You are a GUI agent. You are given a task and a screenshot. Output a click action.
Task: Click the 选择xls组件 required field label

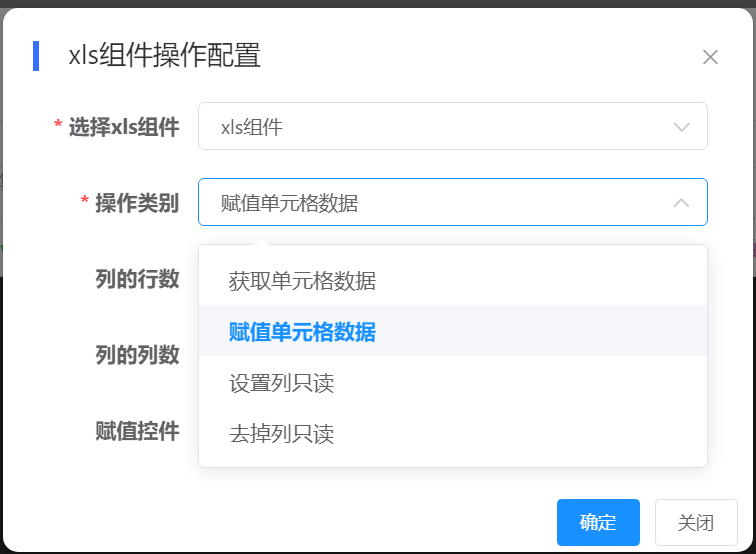coord(123,127)
